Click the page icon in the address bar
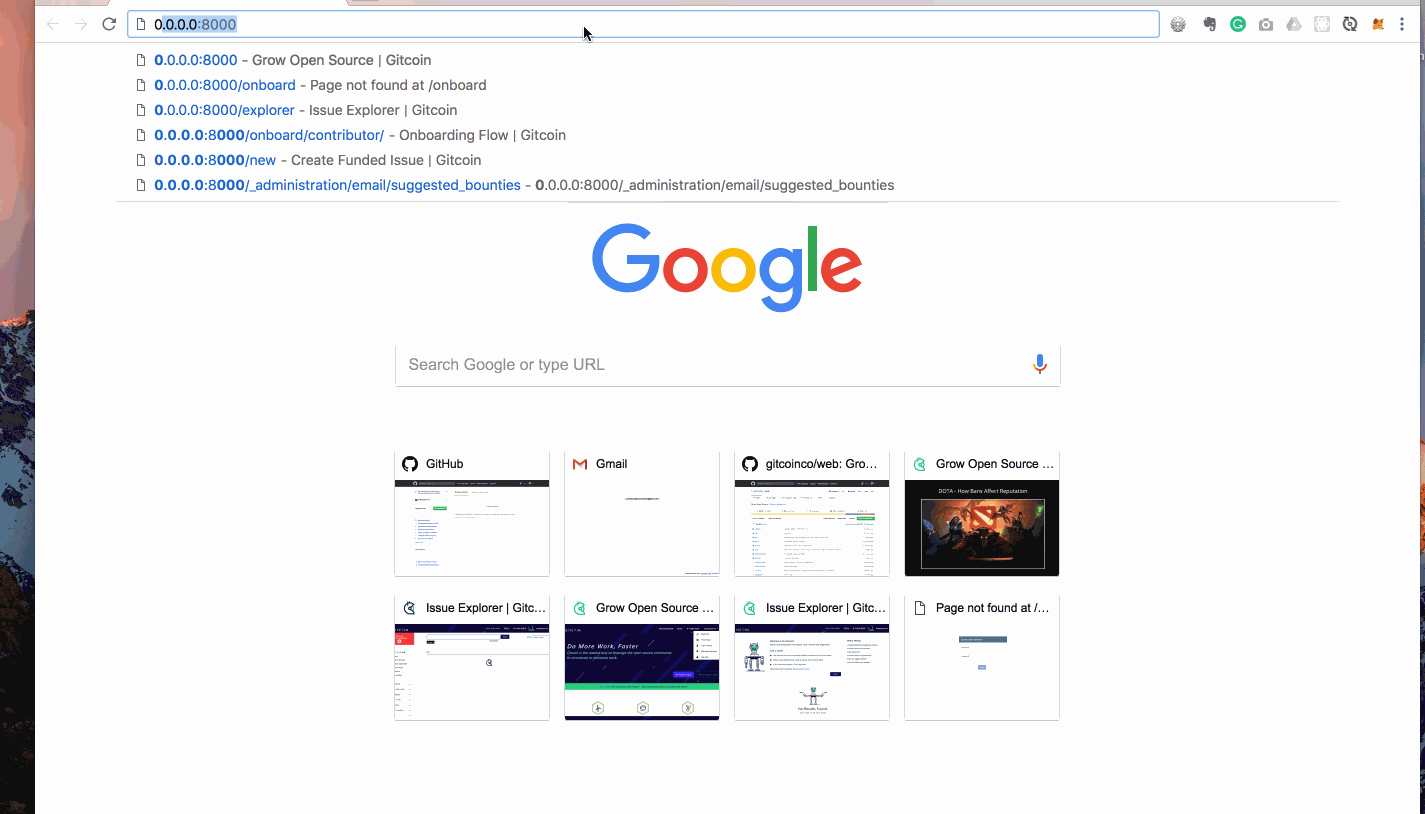This screenshot has height=814, width=1425. 141,24
